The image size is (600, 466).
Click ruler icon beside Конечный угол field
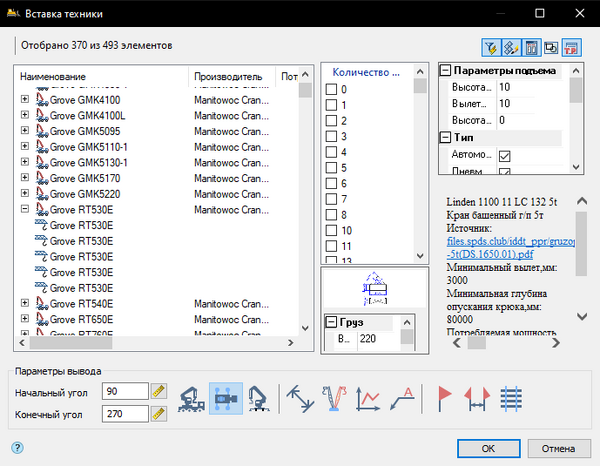pos(158,414)
